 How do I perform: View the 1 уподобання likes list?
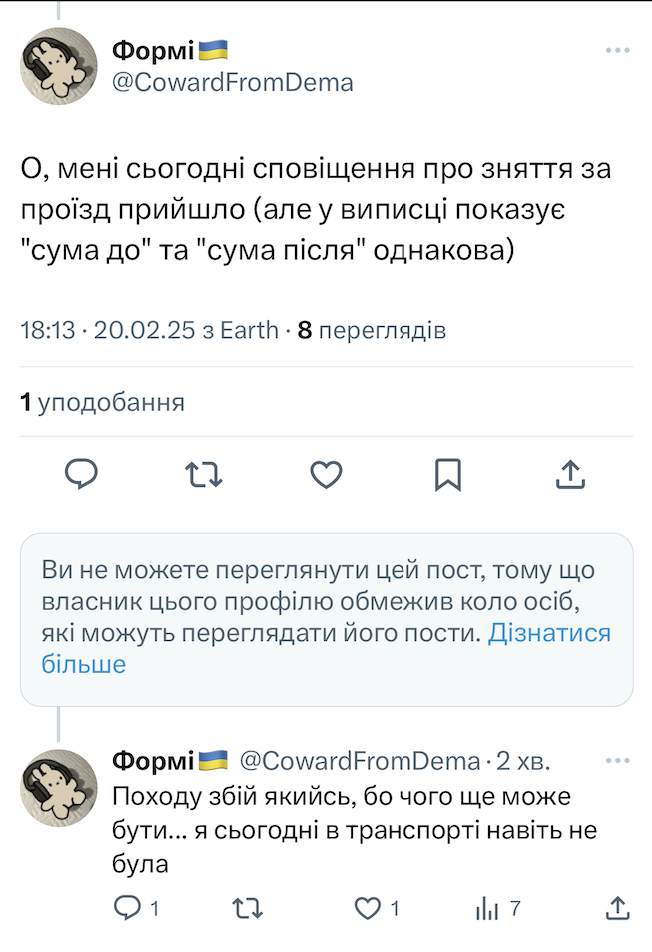pos(103,403)
